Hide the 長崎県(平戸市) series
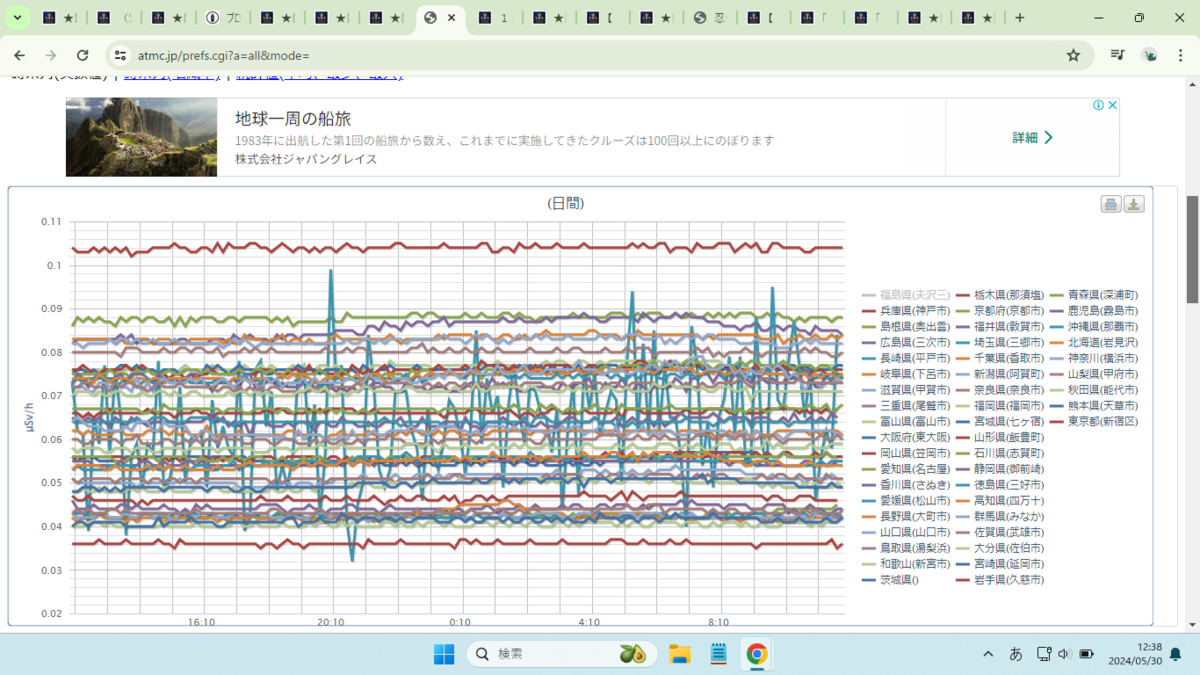 click(x=906, y=358)
